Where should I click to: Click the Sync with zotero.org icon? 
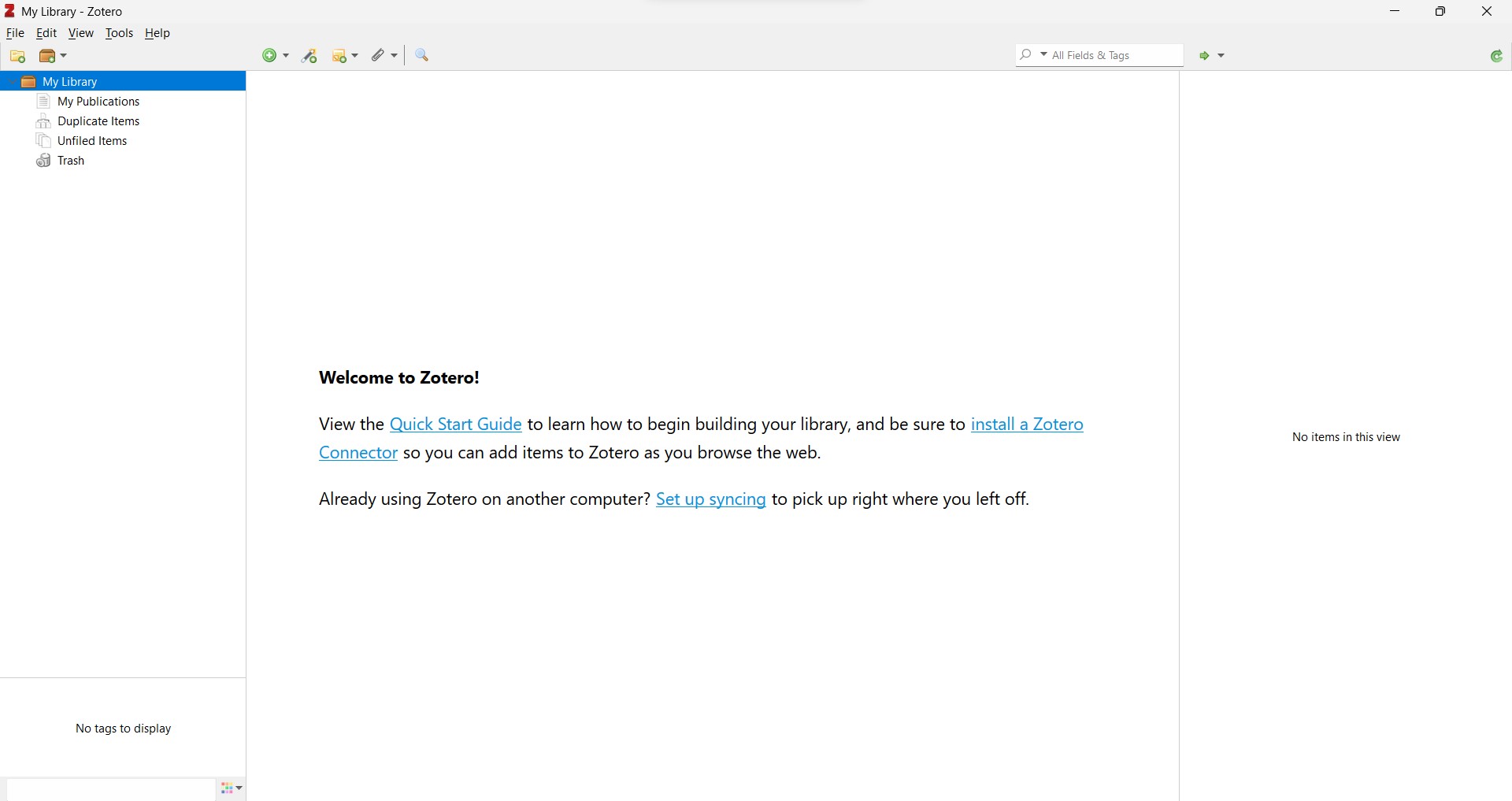click(x=1497, y=57)
